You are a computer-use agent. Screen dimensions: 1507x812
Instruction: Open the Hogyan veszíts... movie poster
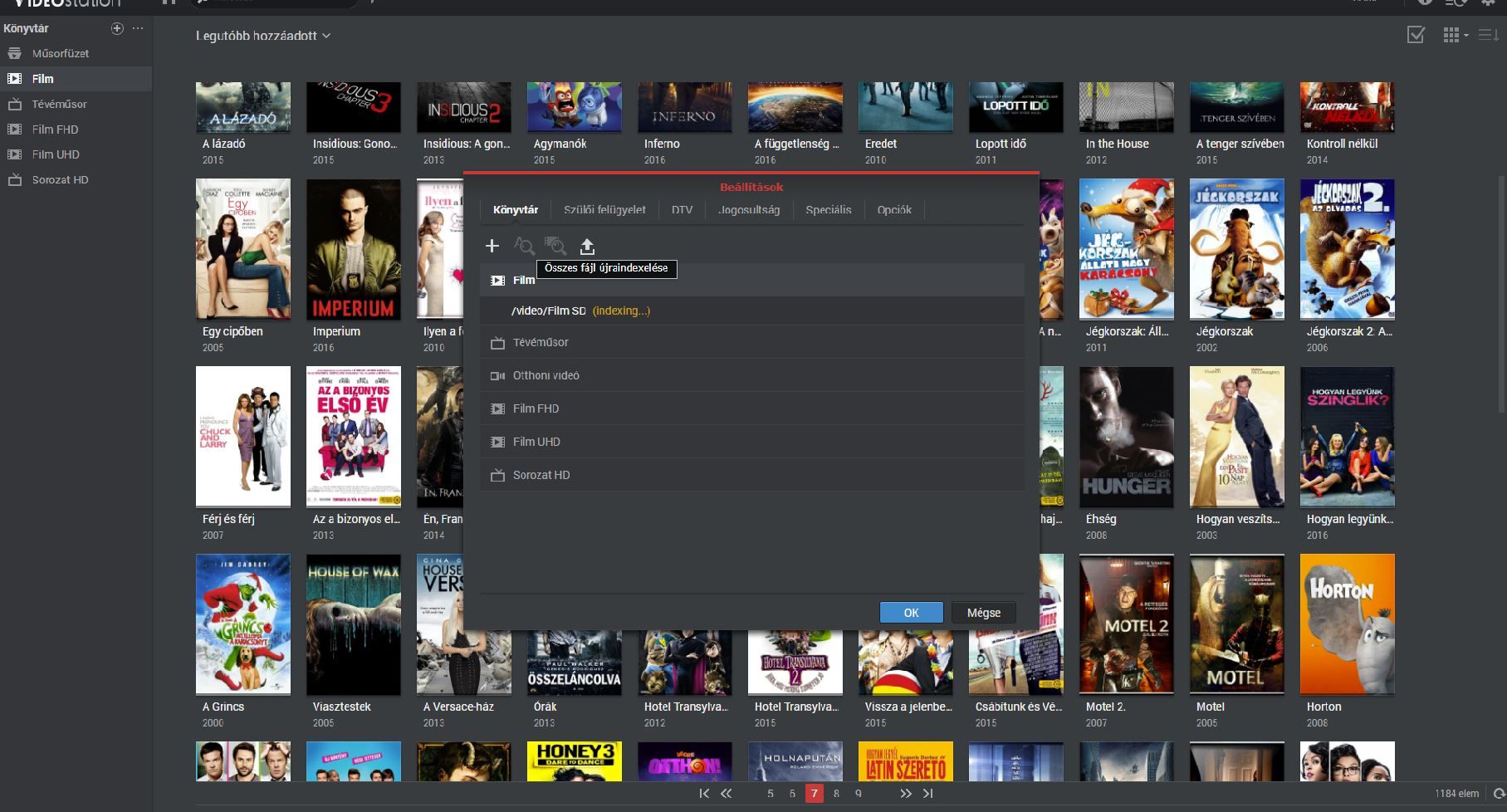1237,437
